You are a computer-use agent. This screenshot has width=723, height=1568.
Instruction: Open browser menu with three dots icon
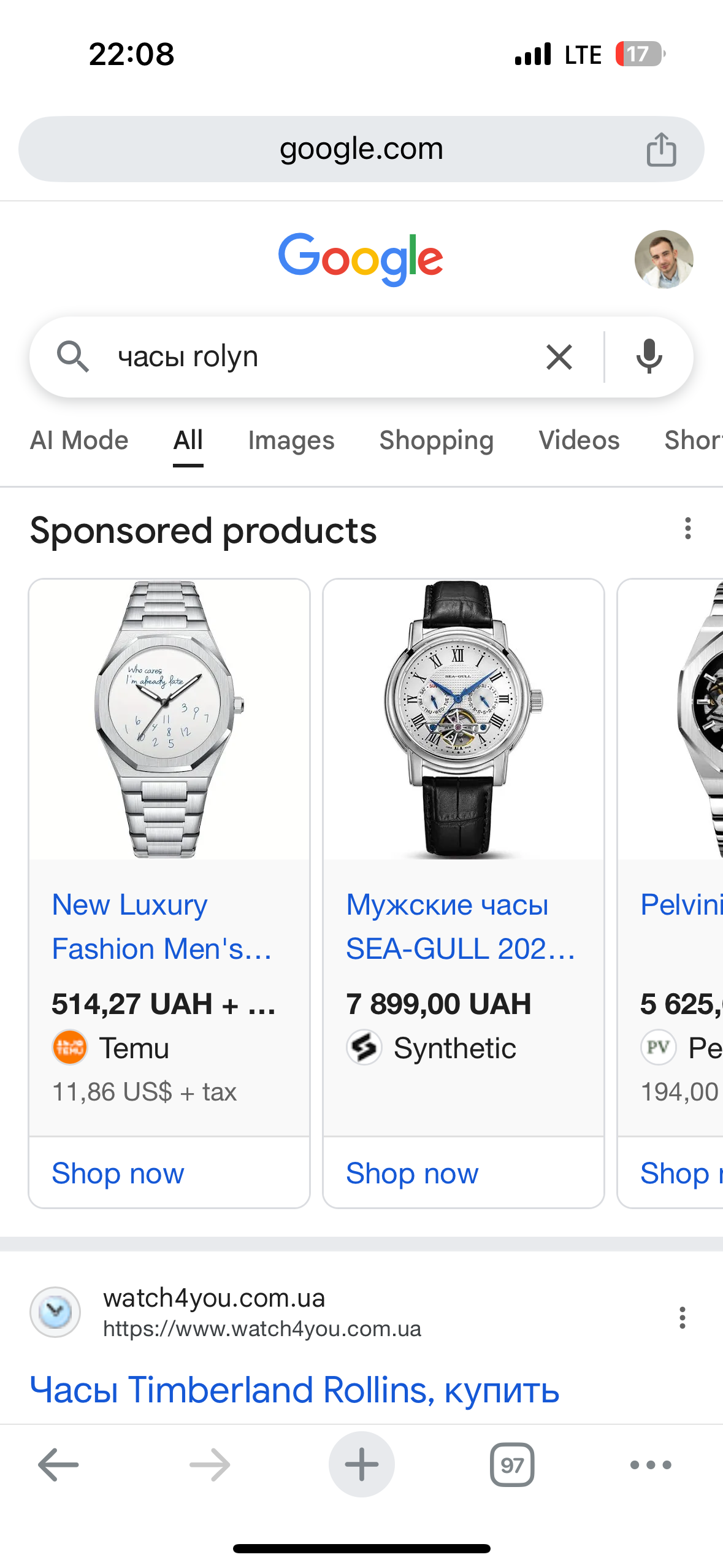click(651, 1465)
